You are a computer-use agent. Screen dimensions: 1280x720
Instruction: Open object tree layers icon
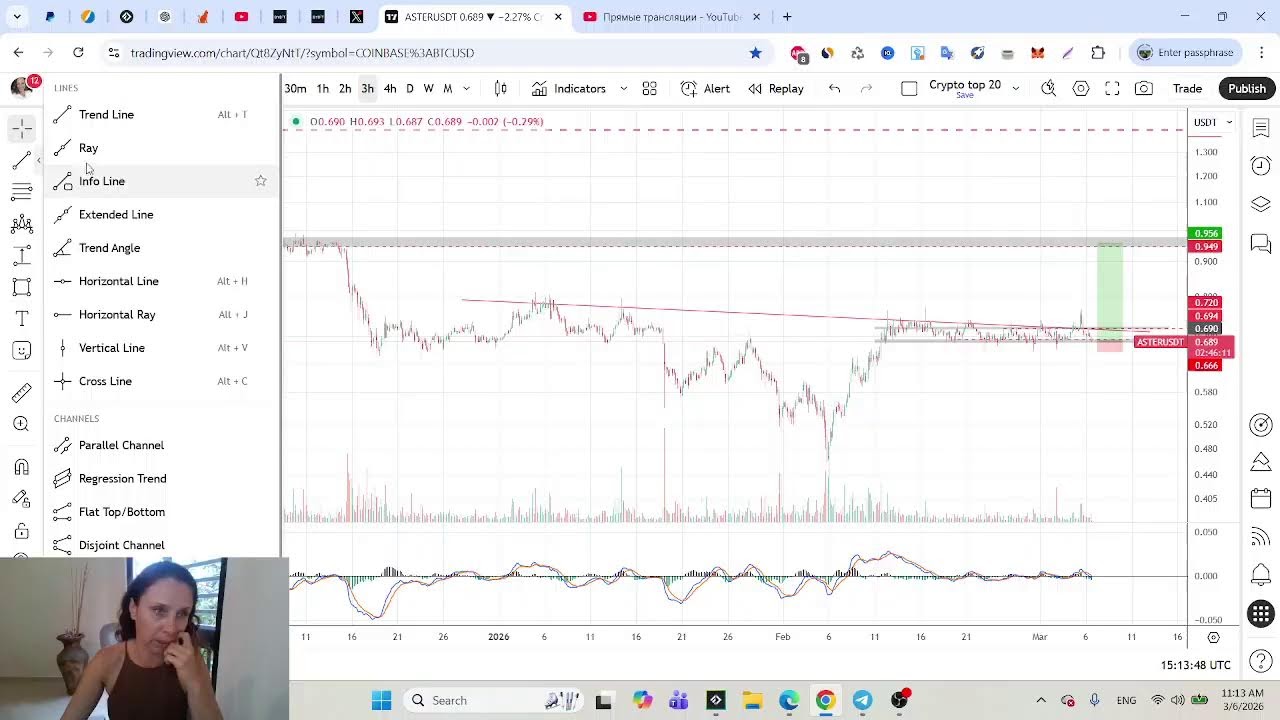pos(1260,205)
